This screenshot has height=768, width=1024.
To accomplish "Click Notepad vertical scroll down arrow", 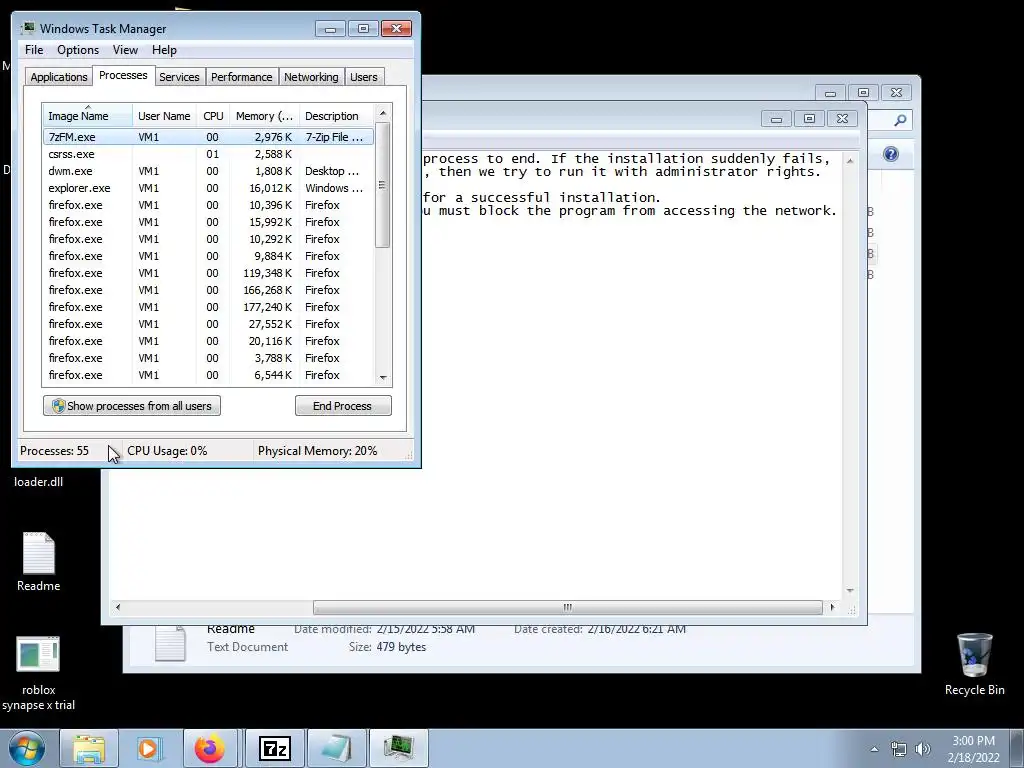I will [x=850, y=590].
